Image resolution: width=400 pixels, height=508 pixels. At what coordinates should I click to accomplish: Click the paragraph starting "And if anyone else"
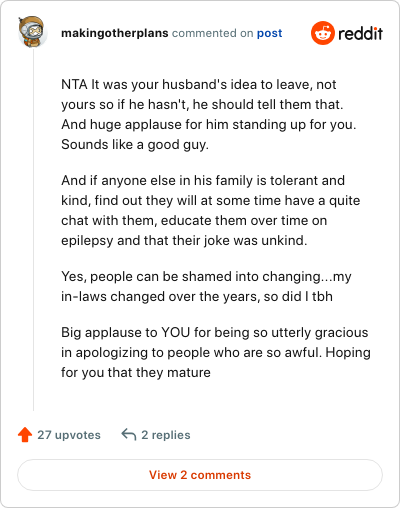pos(211,210)
